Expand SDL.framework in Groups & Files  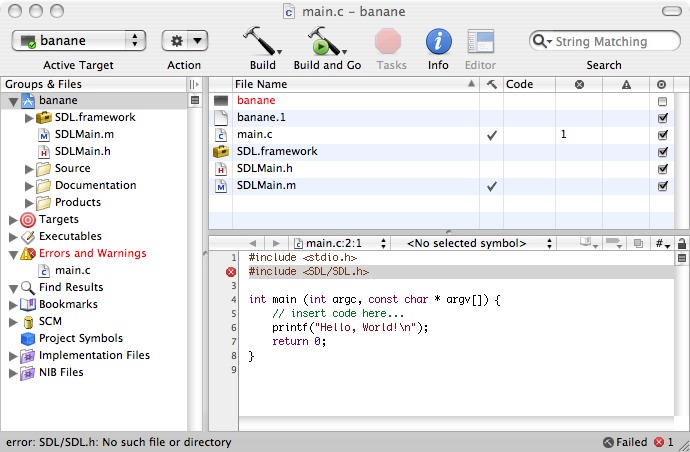pos(29,118)
